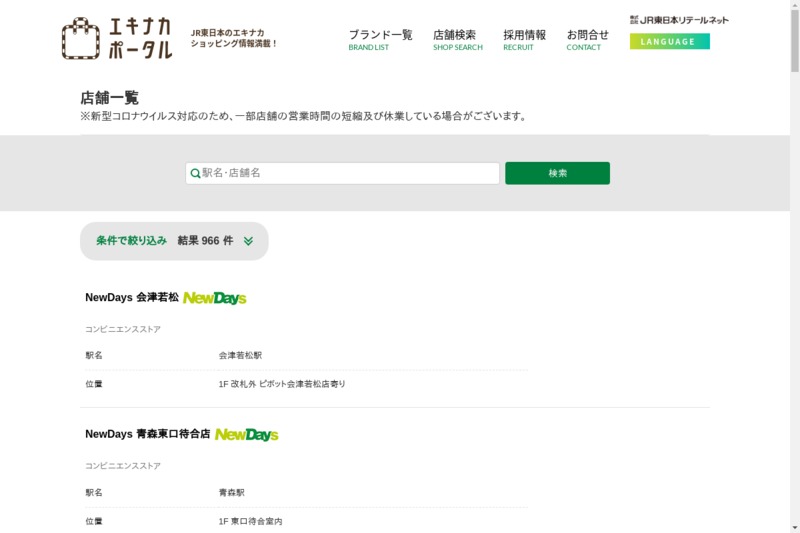The height and width of the screenshot is (533, 800).
Task: Click NewDays logo beside 青森東口待合店
Action: pos(246,435)
